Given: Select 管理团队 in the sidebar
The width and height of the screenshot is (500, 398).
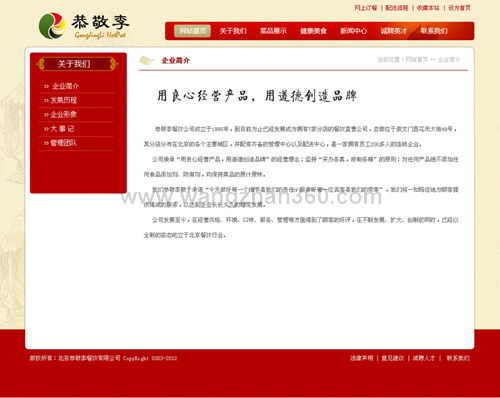Looking at the screenshot, I should (x=63, y=143).
